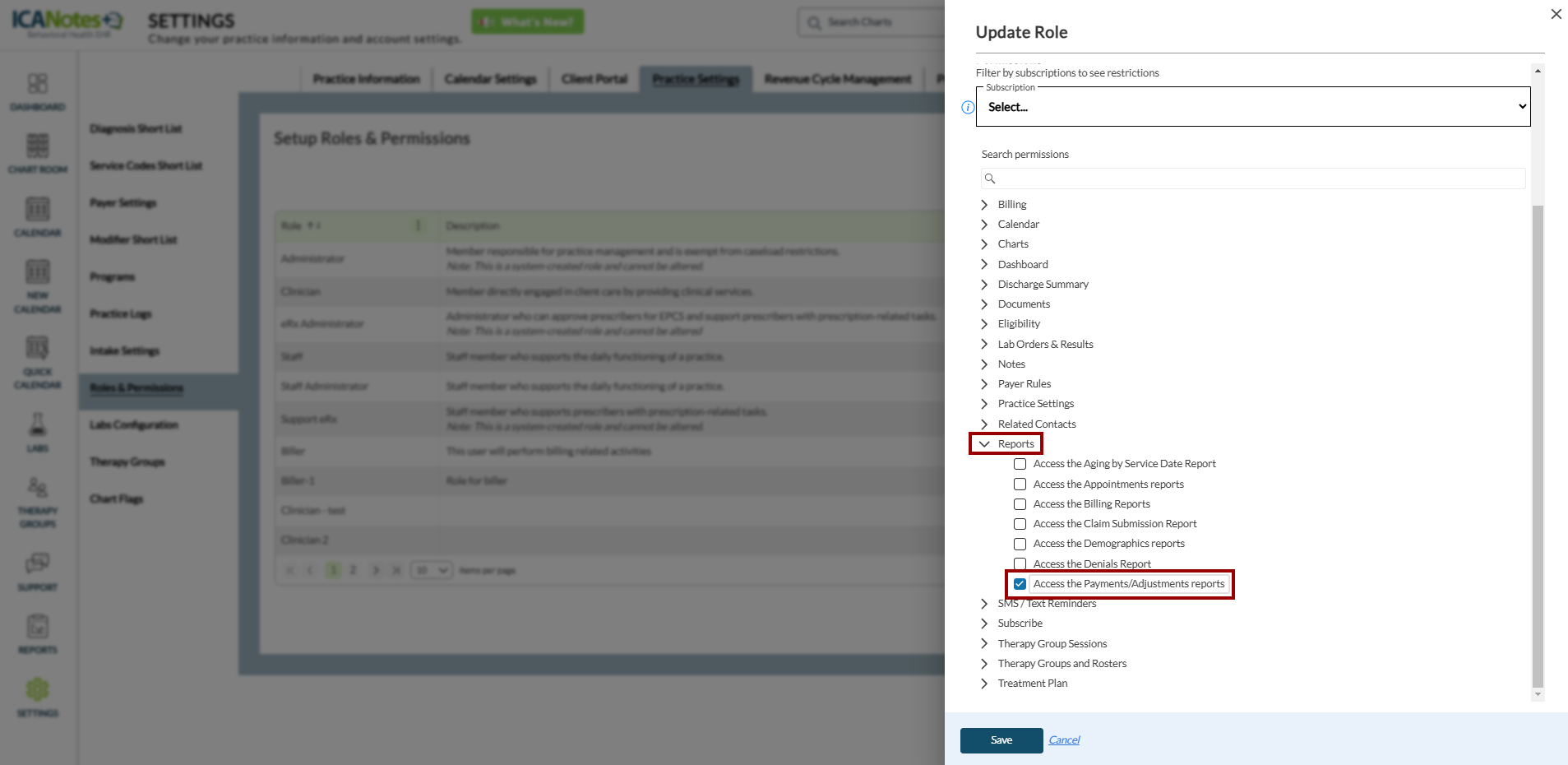The image size is (1568, 765).
Task: Switch to the Practice Information tab
Action: 367,79
